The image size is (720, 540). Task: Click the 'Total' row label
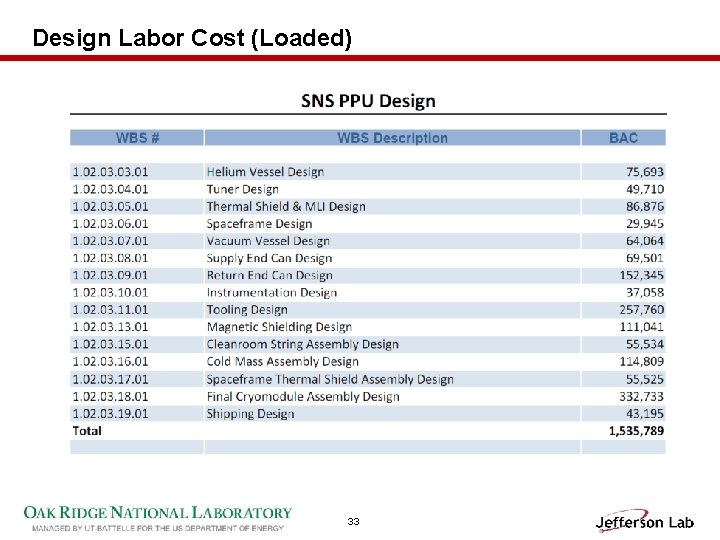(87, 431)
